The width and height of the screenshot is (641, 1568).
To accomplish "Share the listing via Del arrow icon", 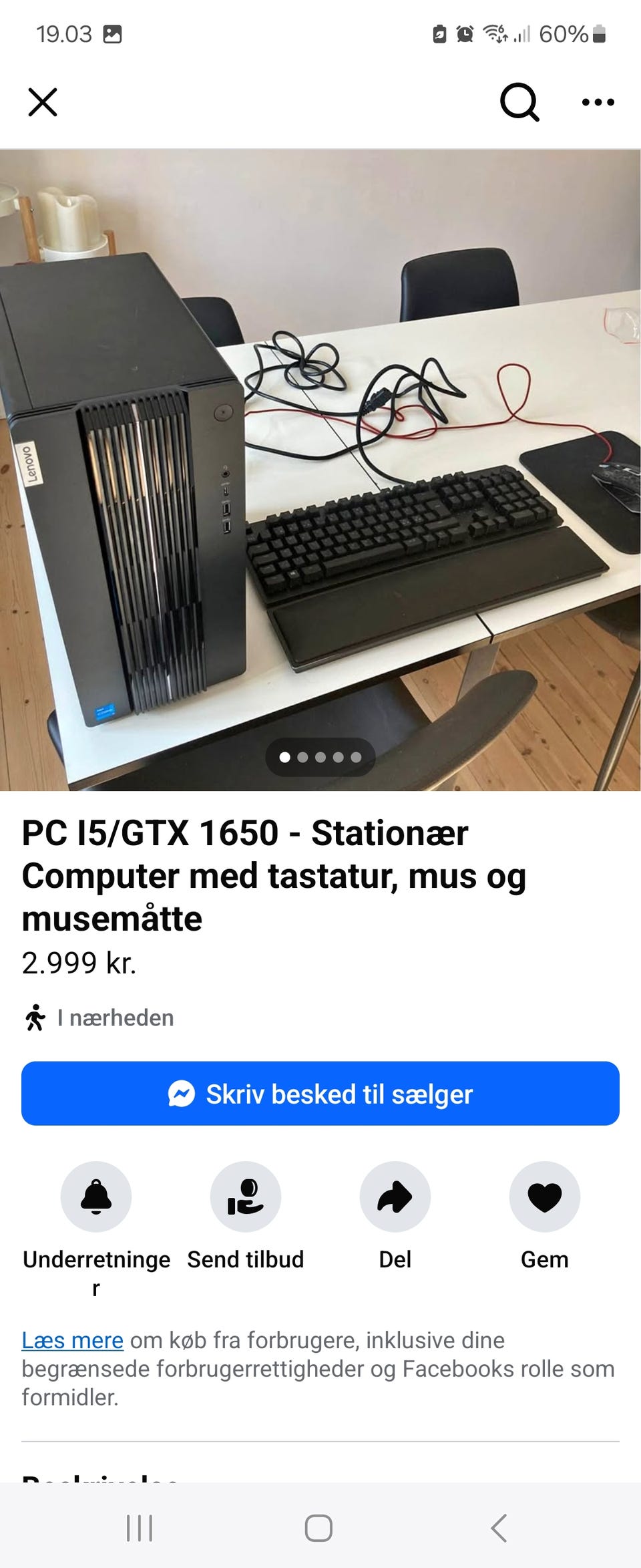I will [x=395, y=1197].
